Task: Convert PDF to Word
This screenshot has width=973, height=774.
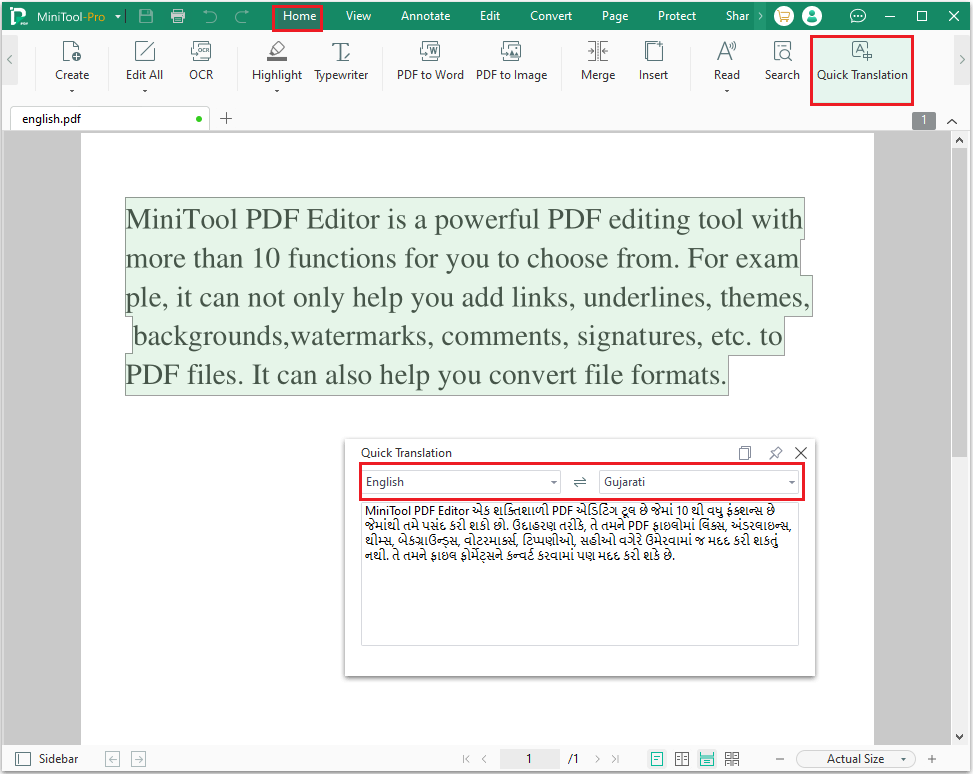Action: click(430, 61)
